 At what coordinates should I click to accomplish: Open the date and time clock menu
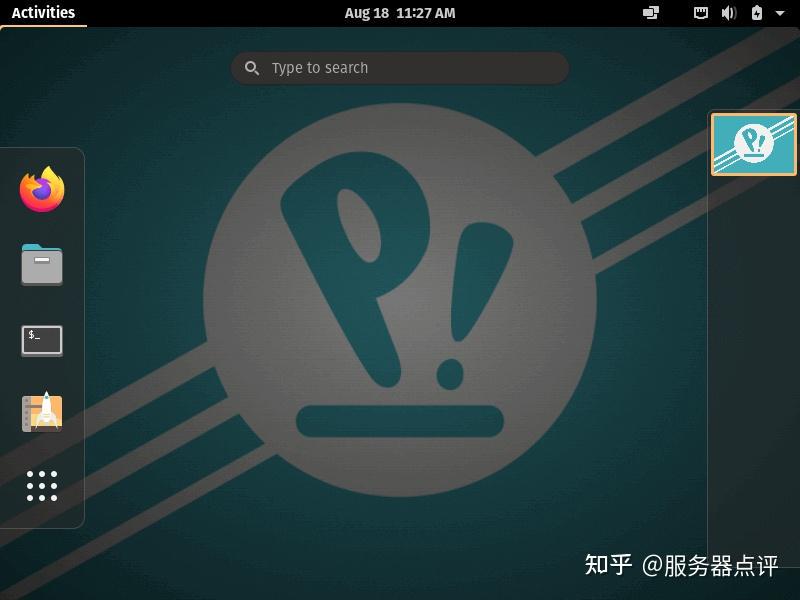point(399,13)
